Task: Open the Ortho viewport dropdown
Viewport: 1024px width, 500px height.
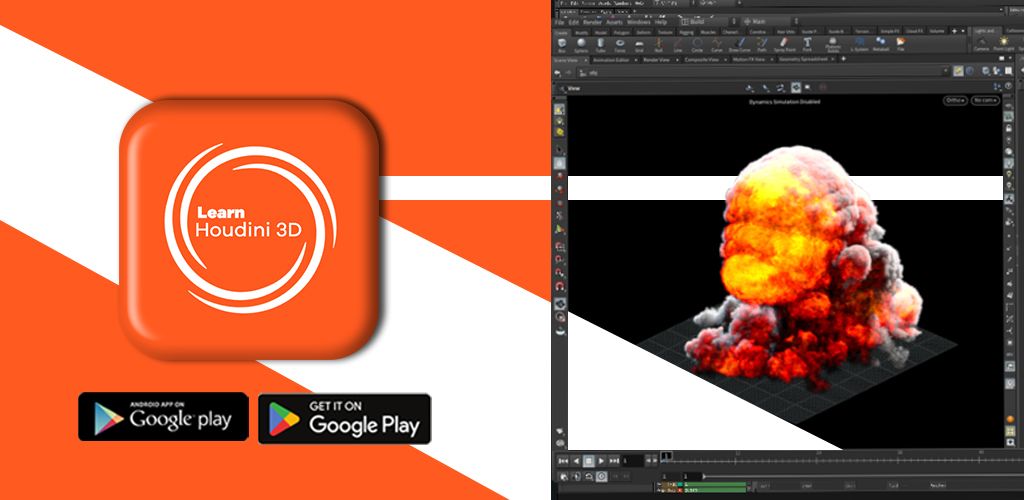Action: [955, 101]
